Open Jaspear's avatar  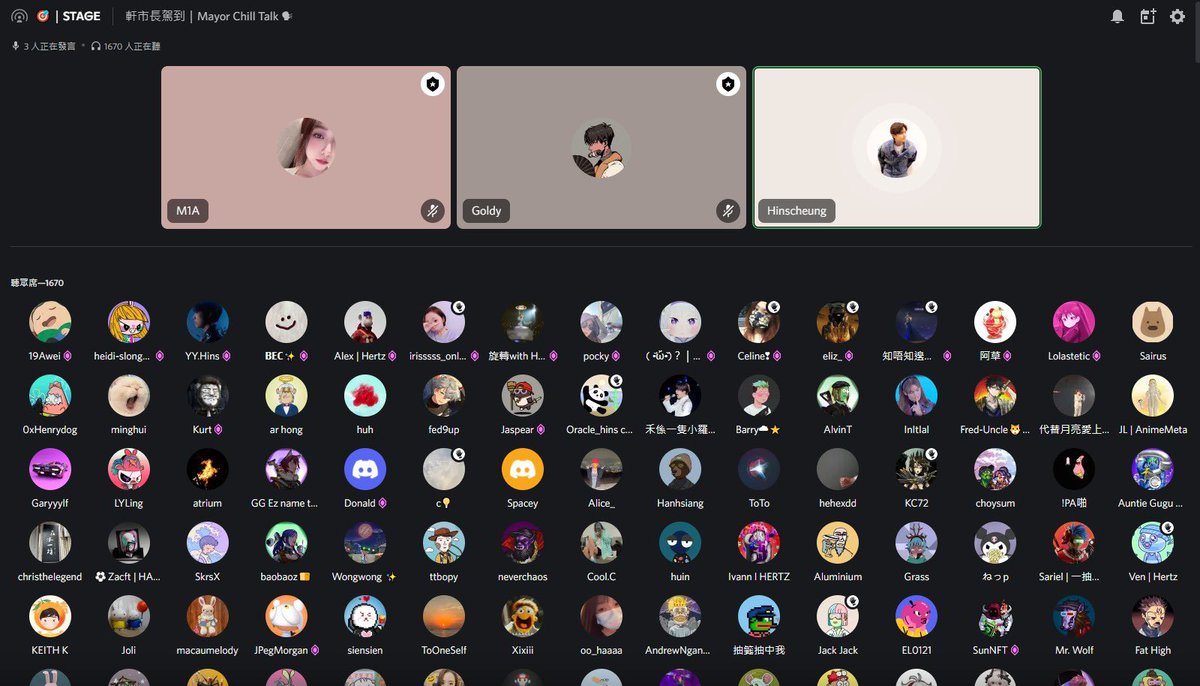[x=523, y=396]
